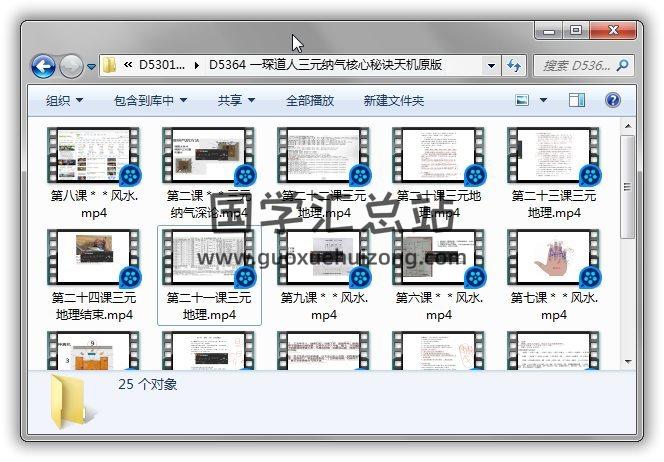Expand the address bar history dropdown
The height and width of the screenshot is (462, 664).
coord(491,66)
